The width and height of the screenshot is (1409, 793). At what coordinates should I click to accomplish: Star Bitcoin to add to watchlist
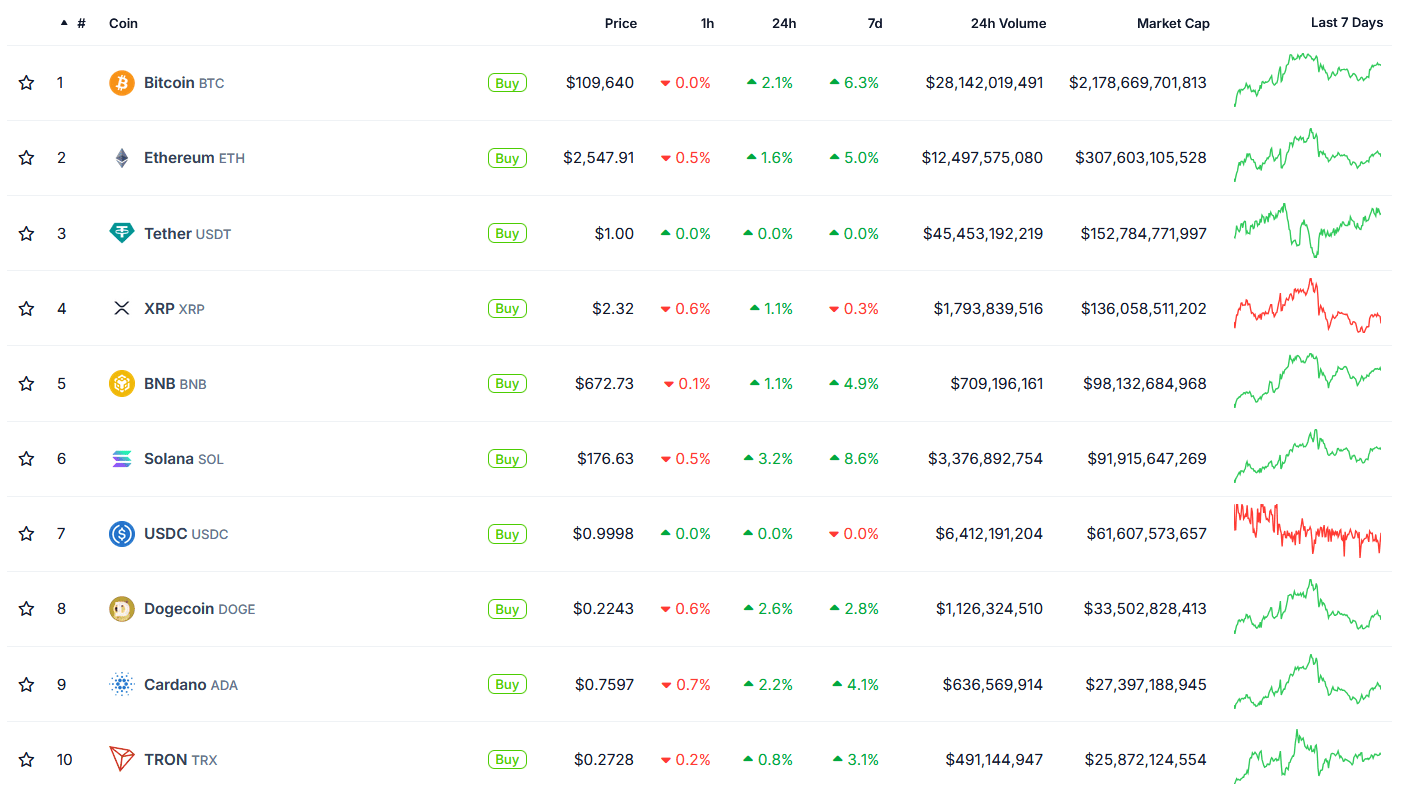(x=27, y=83)
